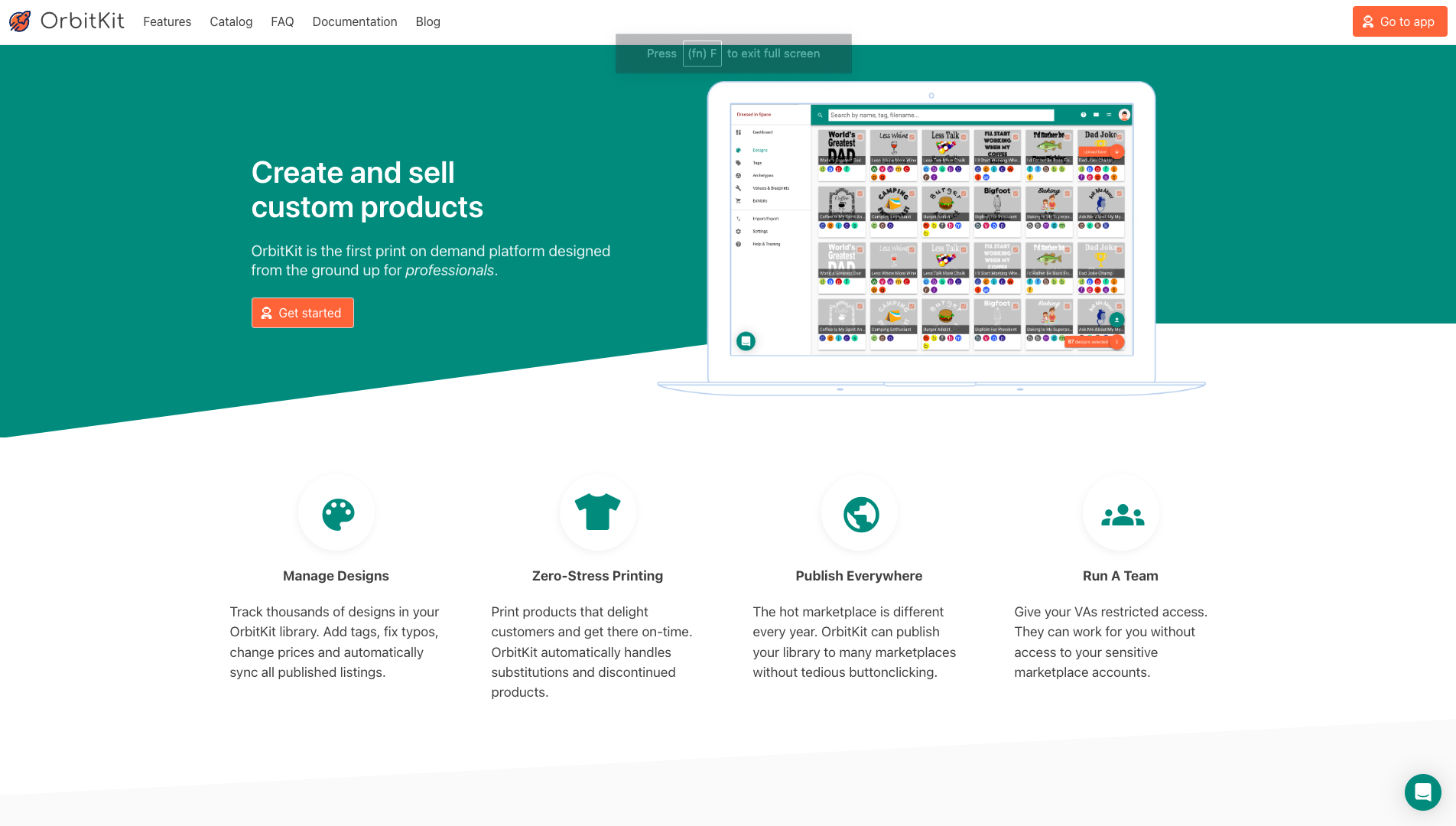The image size is (1456, 826).
Task: Click the Go to app button
Action: coord(1399,21)
